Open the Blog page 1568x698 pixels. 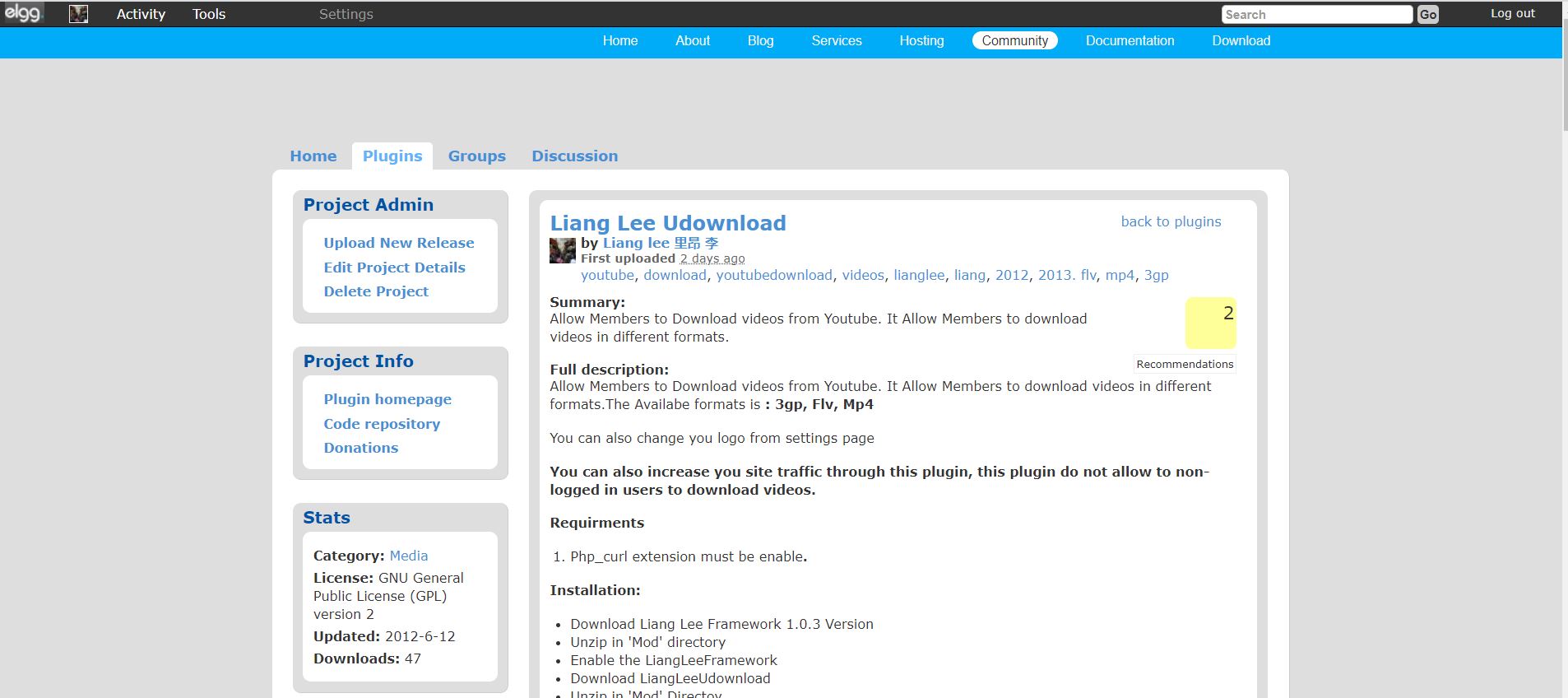[760, 40]
